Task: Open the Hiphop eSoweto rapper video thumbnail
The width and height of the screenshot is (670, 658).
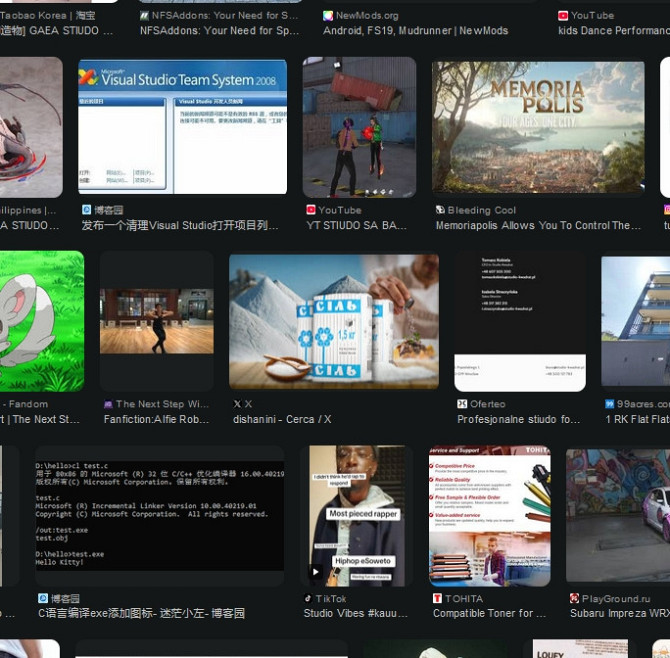Action: (356, 515)
